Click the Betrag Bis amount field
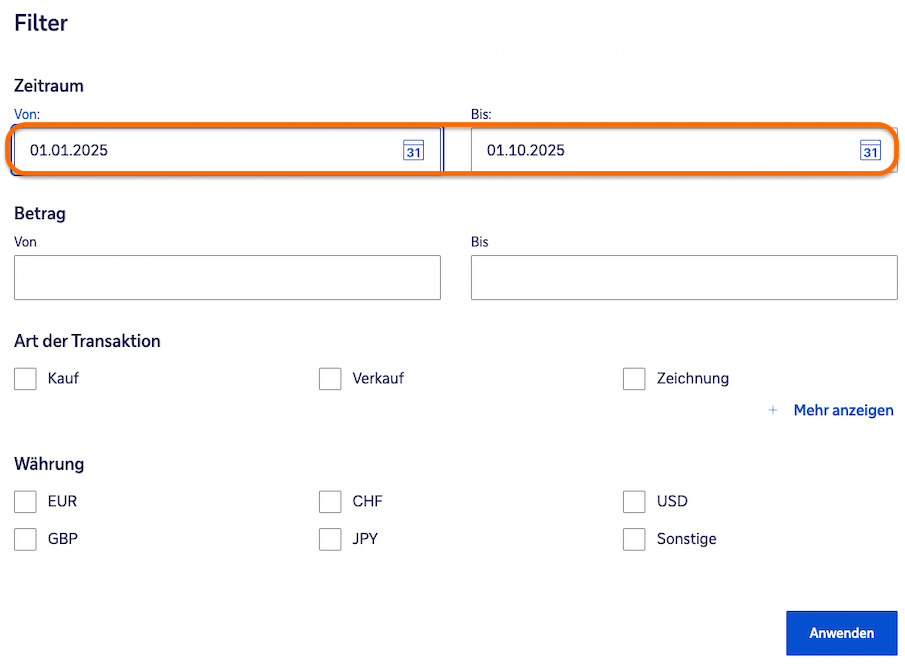The height and width of the screenshot is (664, 905). (684, 278)
